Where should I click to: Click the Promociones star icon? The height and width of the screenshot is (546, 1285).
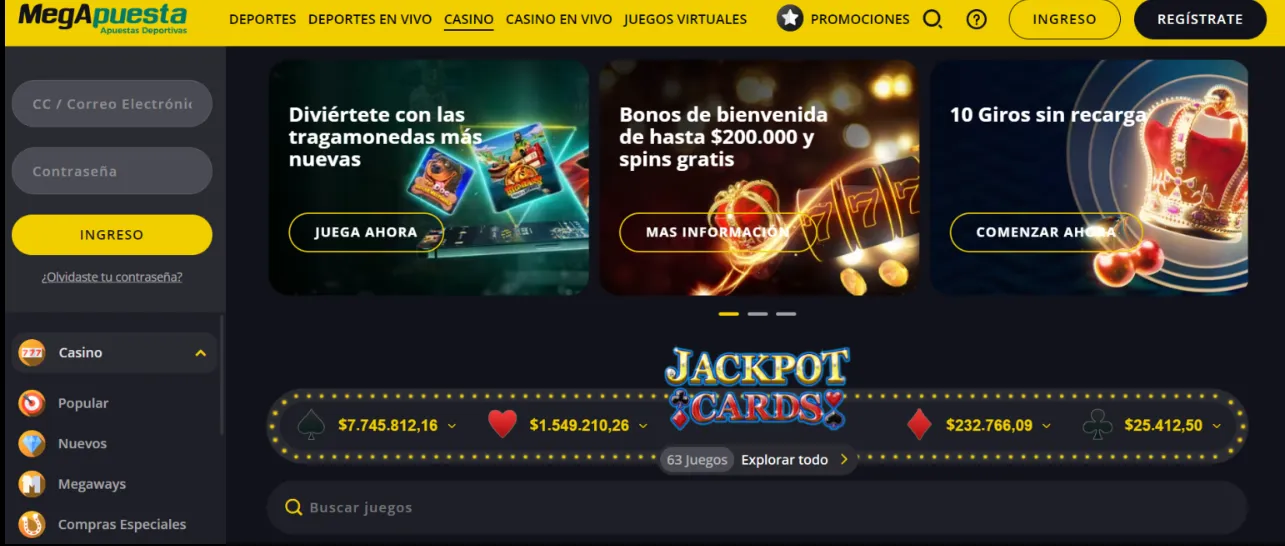(790, 18)
